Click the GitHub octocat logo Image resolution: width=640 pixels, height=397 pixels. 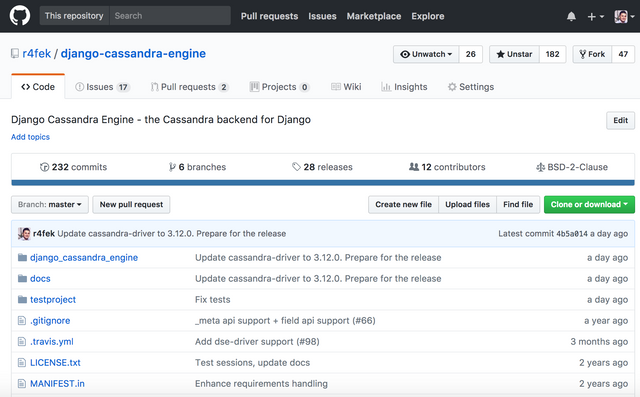pos(20,16)
